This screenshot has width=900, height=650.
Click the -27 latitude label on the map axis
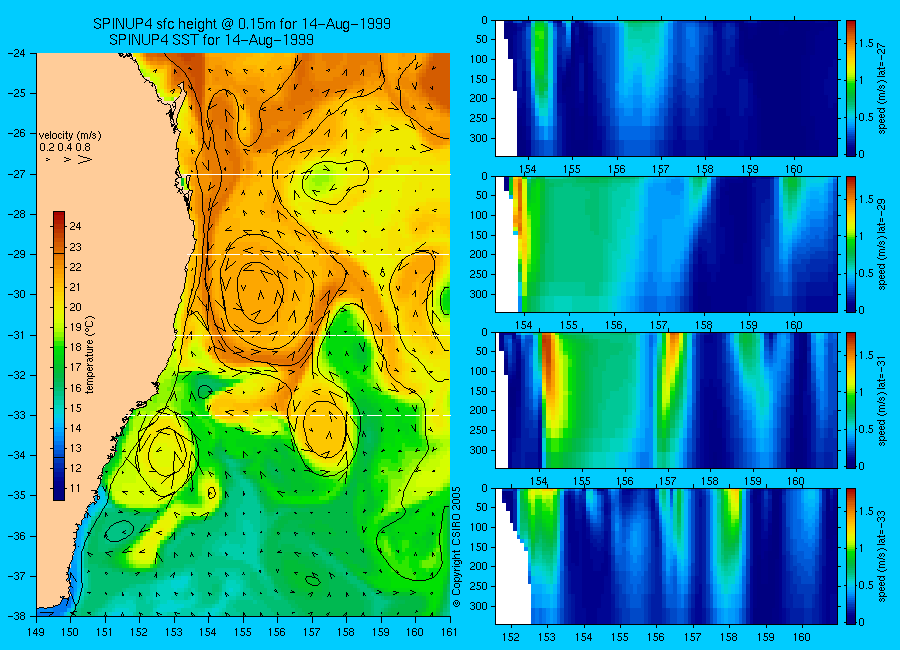coord(17,174)
